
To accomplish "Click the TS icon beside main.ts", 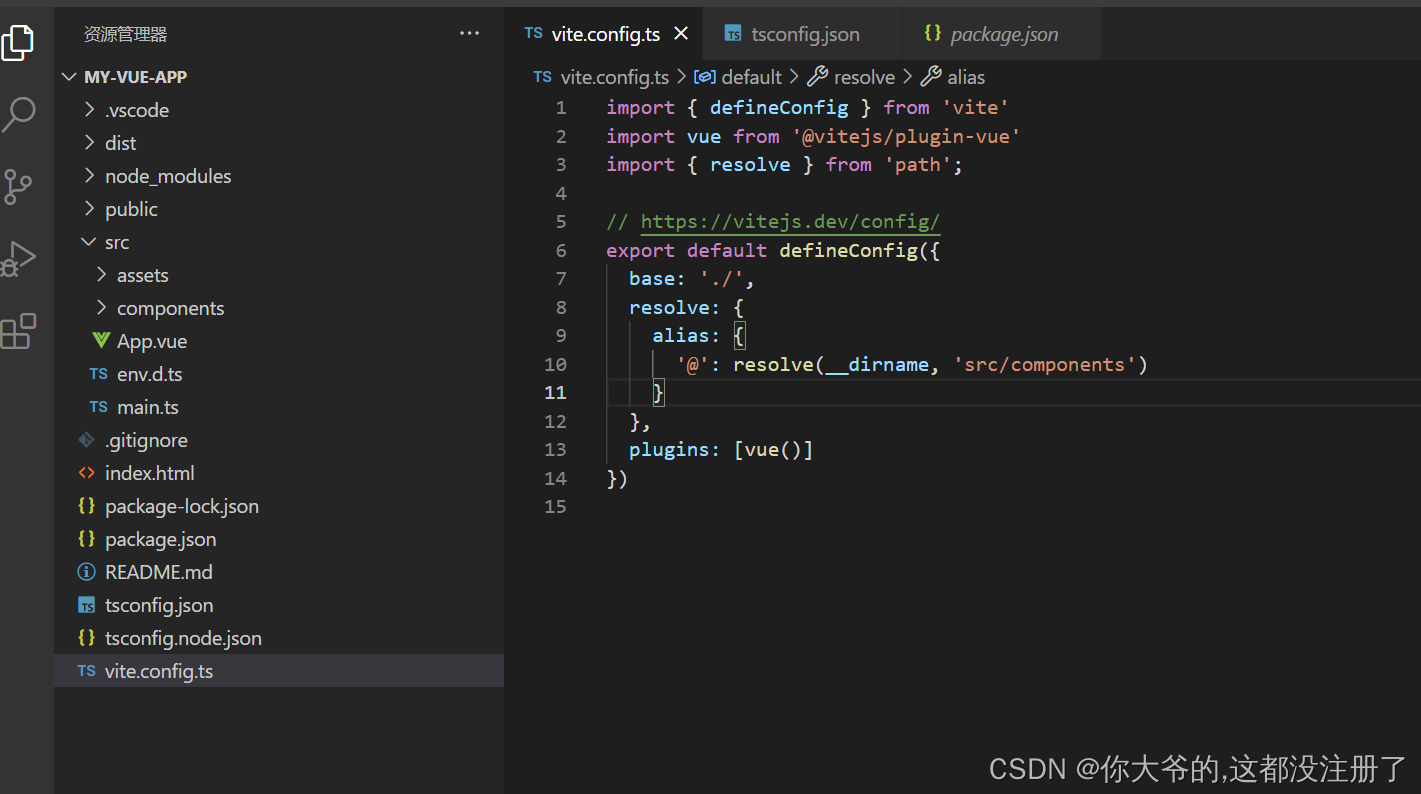I will [98, 407].
